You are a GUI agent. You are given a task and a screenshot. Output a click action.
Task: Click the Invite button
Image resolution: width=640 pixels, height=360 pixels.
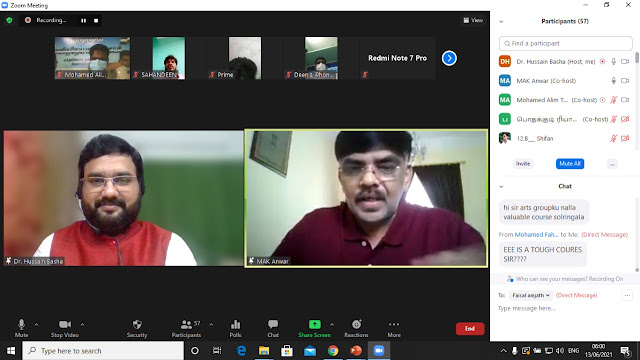coord(523,164)
